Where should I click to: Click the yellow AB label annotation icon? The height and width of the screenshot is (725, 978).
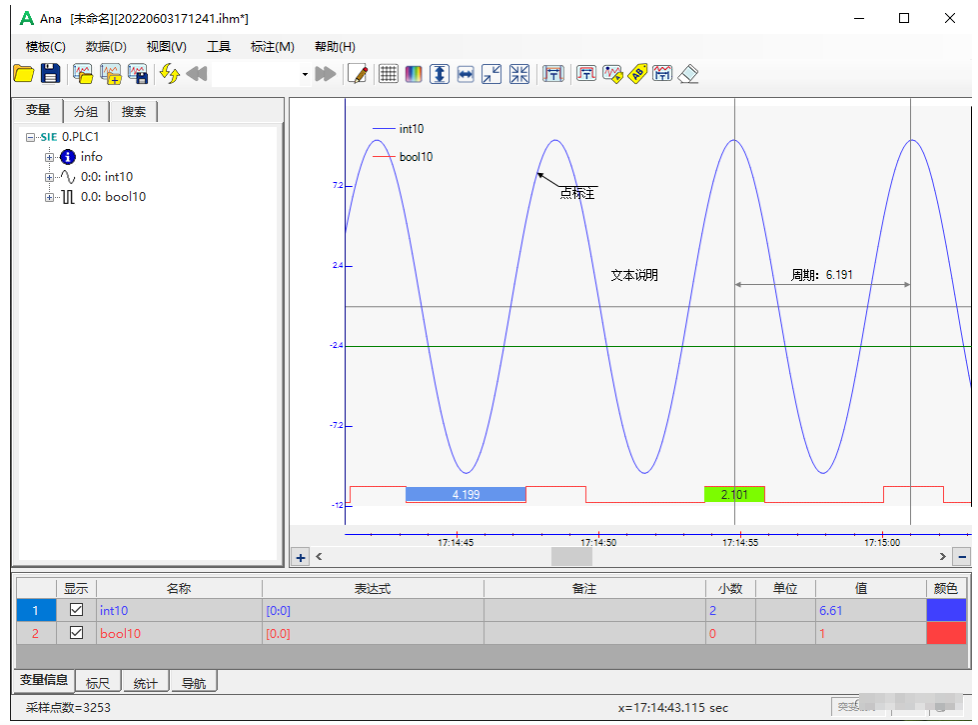coord(637,74)
